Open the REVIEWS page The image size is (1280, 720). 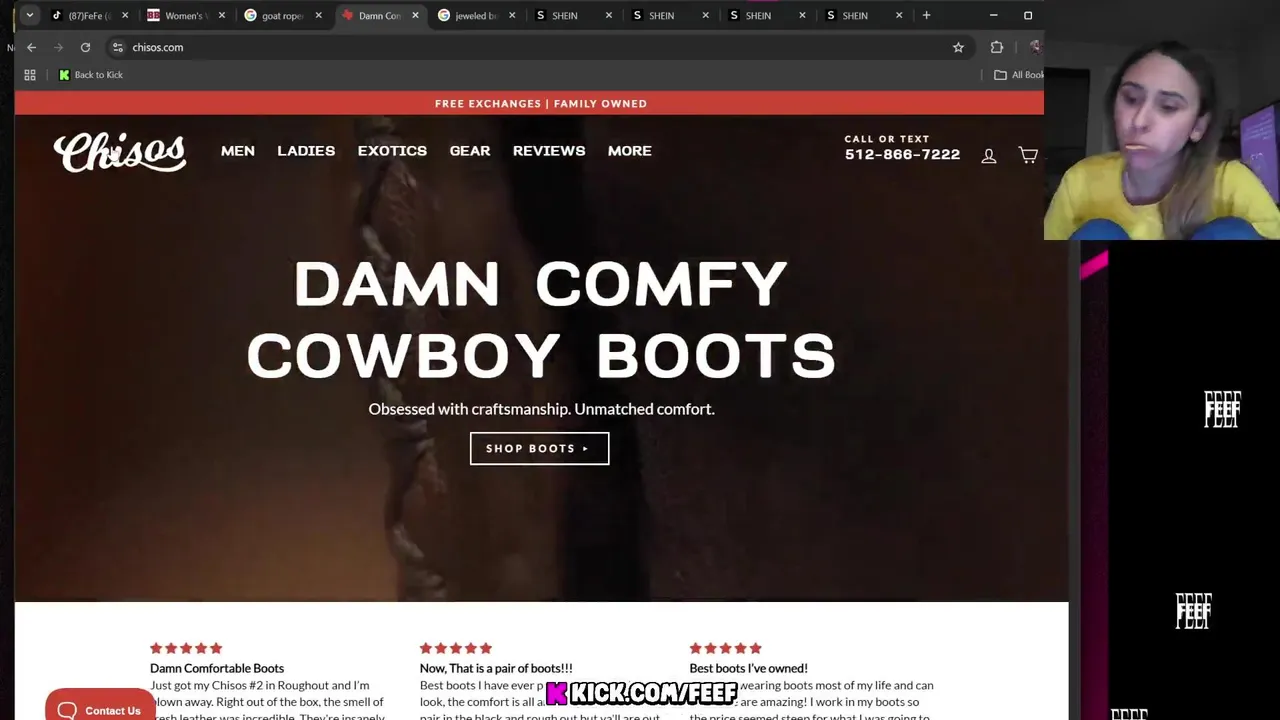pyautogui.click(x=549, y=151)
